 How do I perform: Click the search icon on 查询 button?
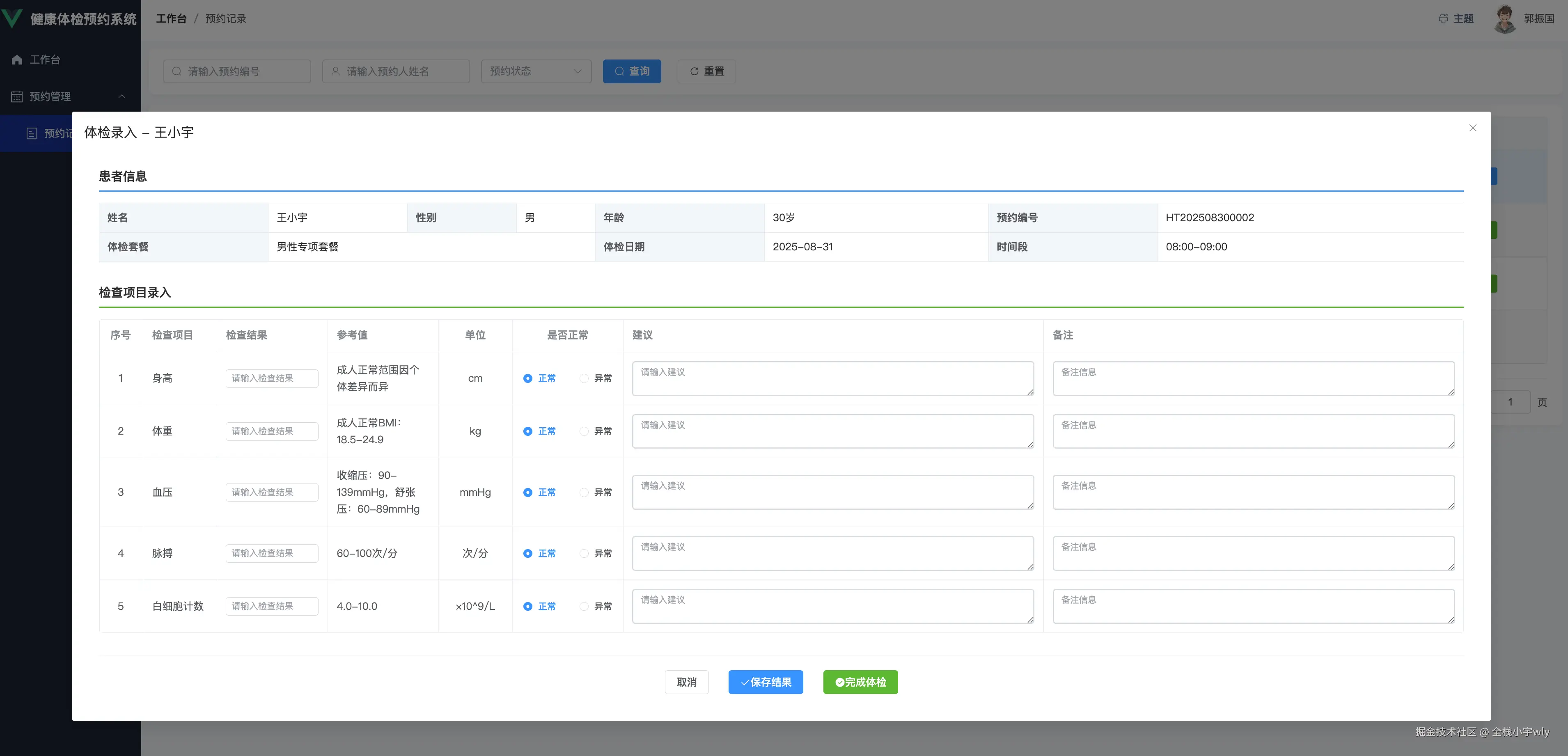point(619,71)
